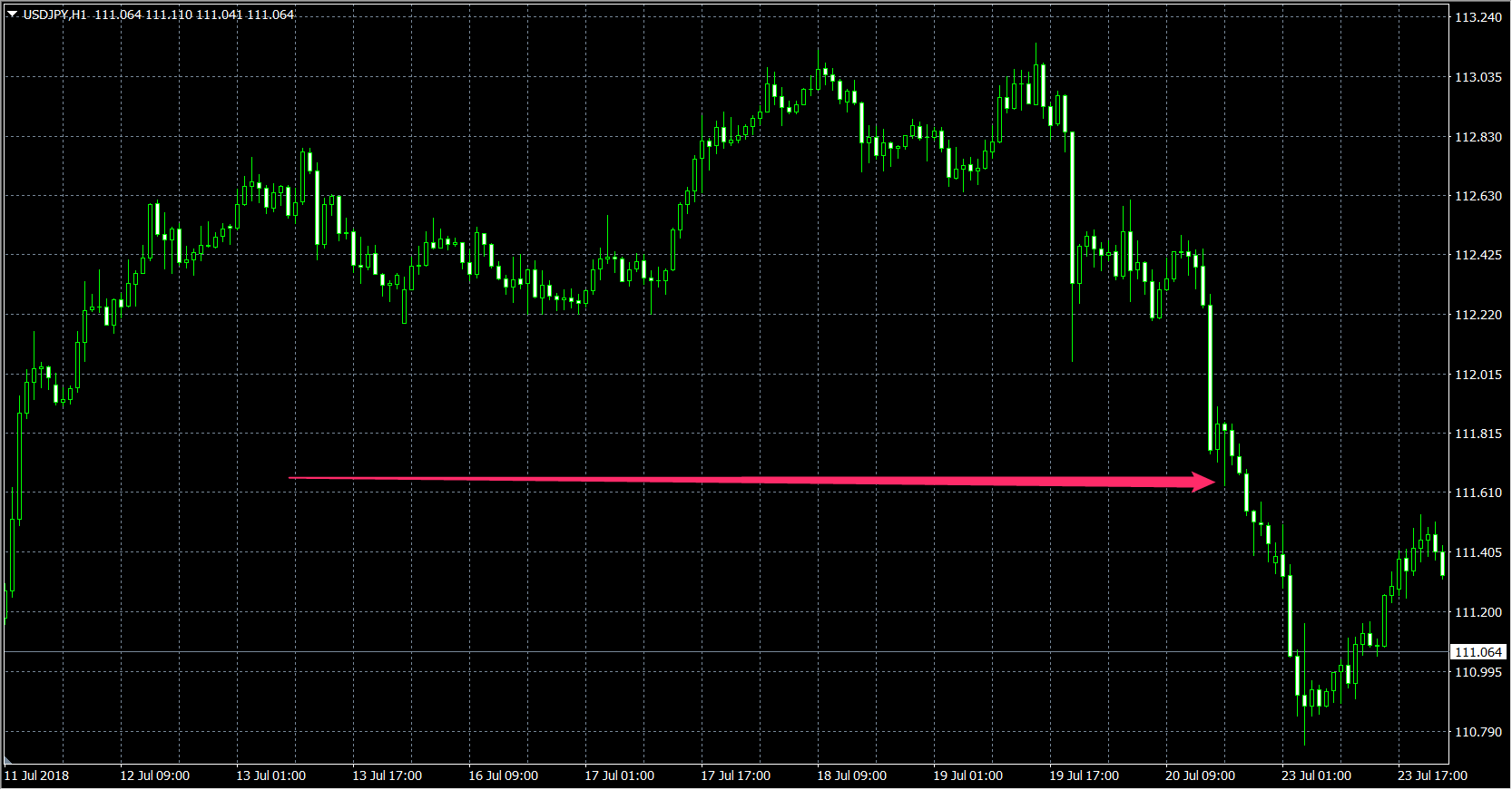Screen dimensions: 1512x790
Task: Click the USDJPY,H1 symbol title
Action: tap(54, 15)
